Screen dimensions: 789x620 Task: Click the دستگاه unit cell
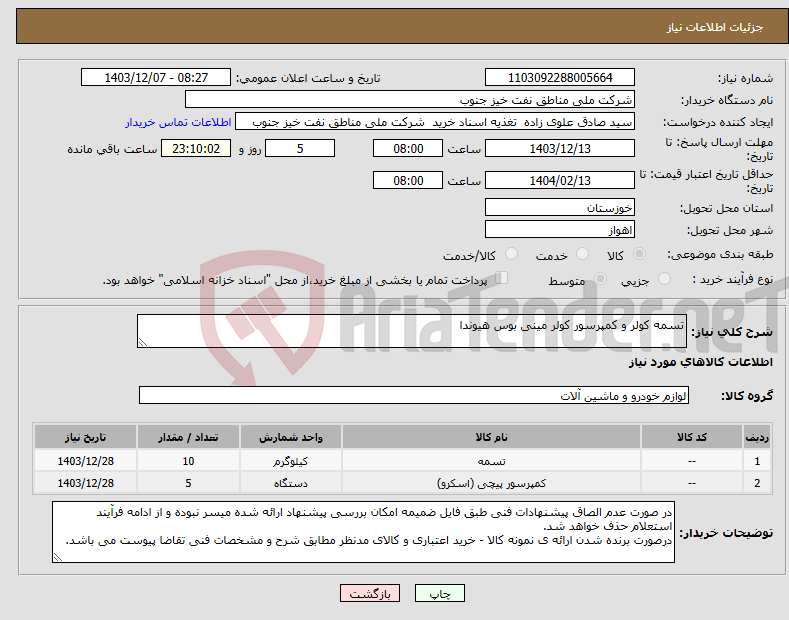pos(290,483)
